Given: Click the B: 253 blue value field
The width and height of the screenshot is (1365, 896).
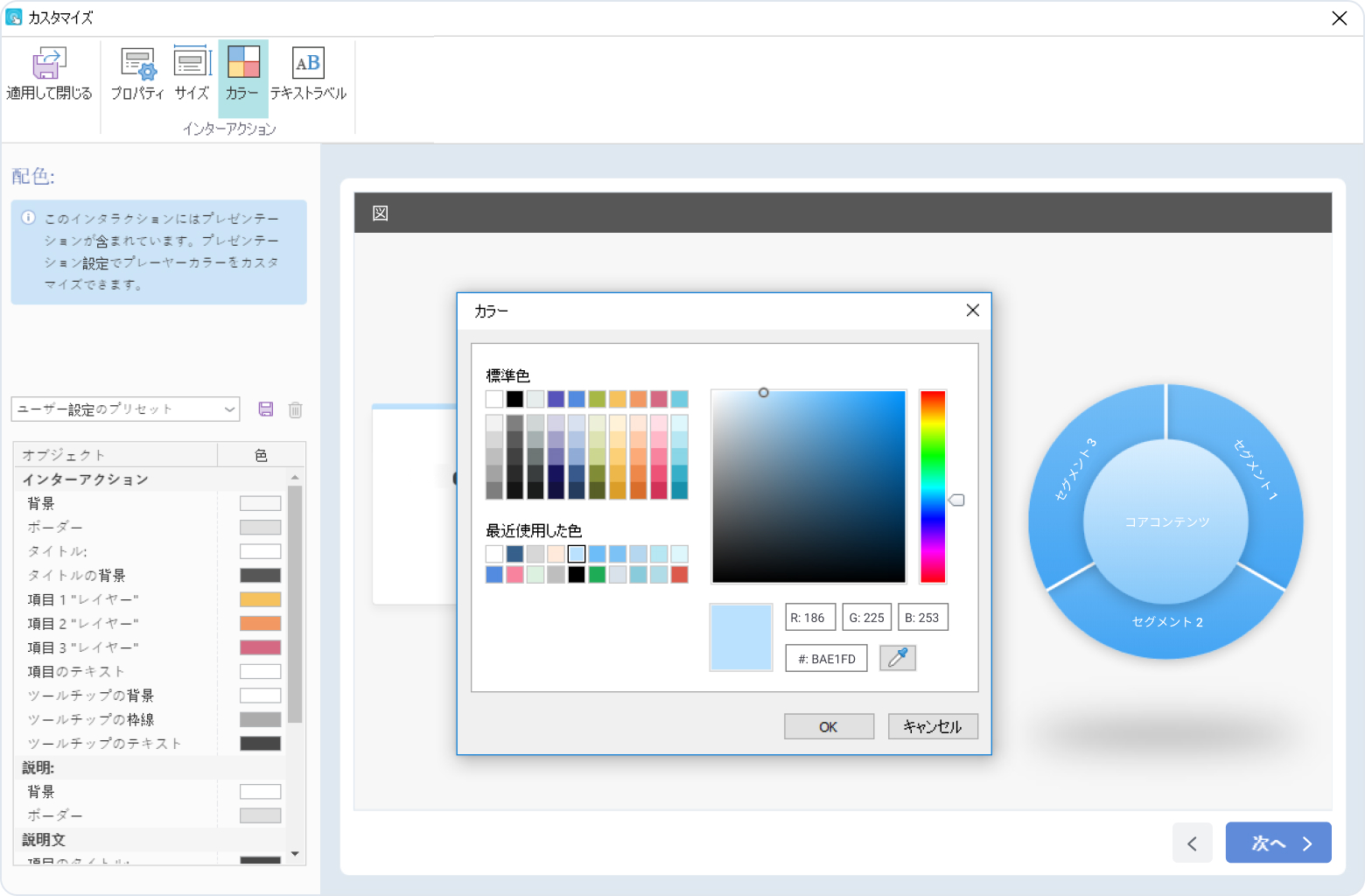Looking at the screenshot, I should [923, 618].
